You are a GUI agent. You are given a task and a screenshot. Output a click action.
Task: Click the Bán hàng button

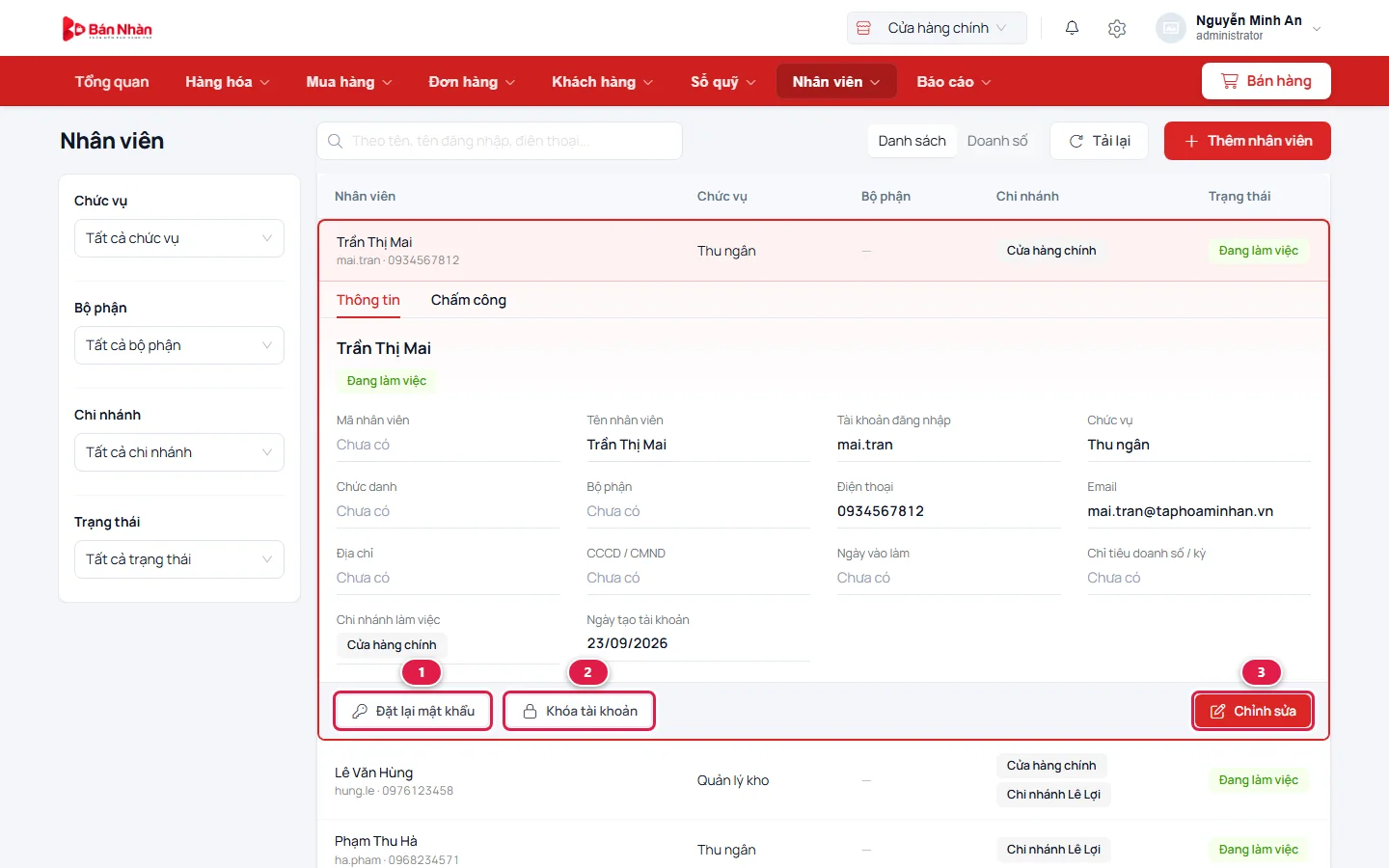(x=1266, y=81)
